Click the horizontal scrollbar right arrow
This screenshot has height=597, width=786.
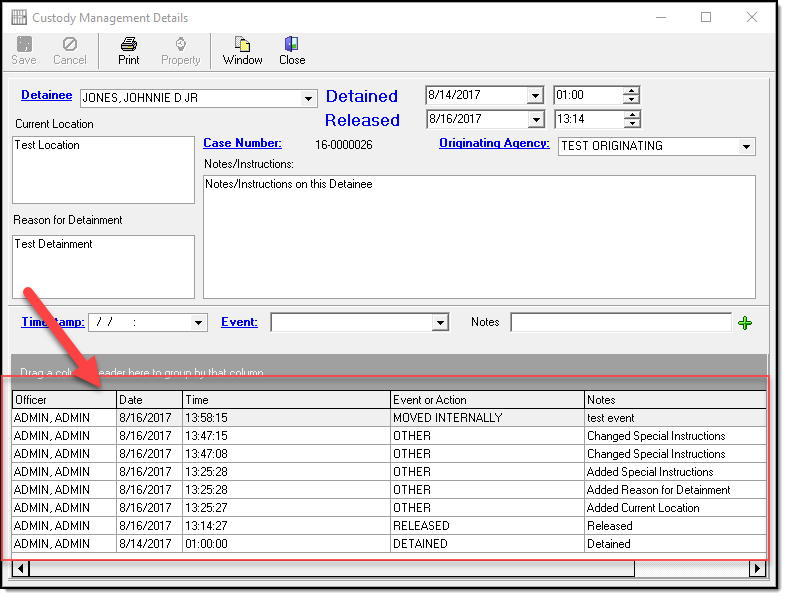pos(757,569)
